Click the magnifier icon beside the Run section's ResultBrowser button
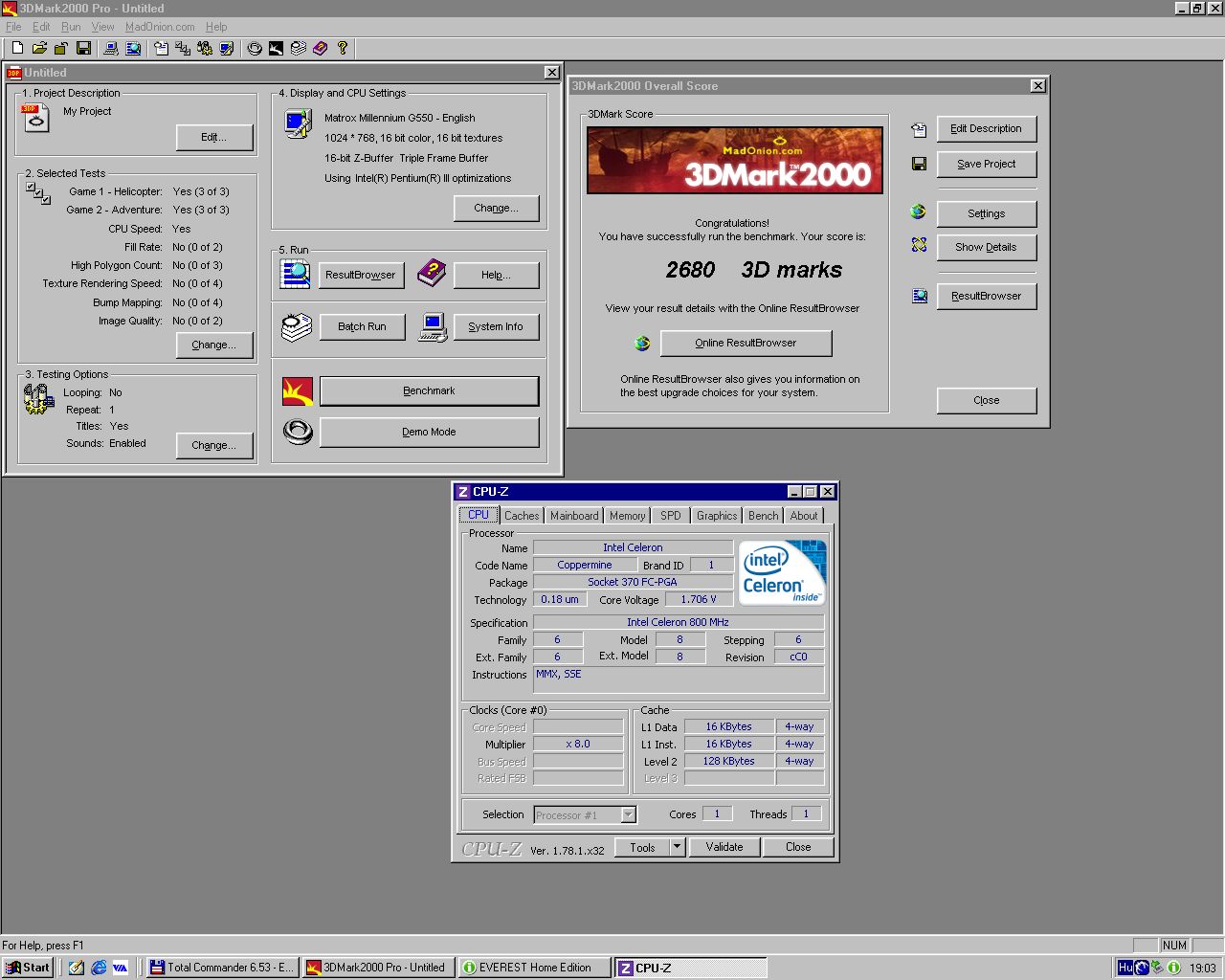 point(296,274)
